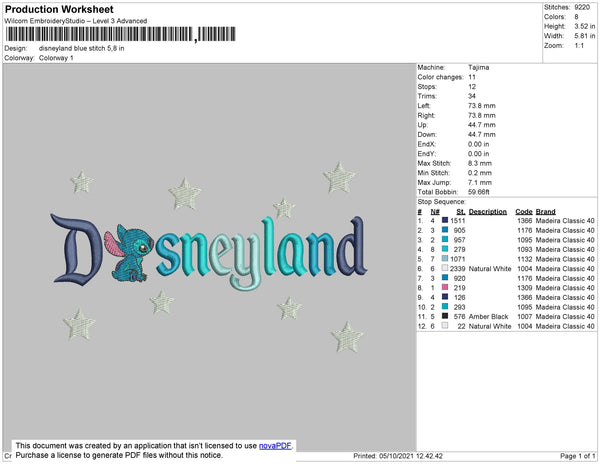Click the Max Stitch value '8.3 mm'

coord(479,163)
